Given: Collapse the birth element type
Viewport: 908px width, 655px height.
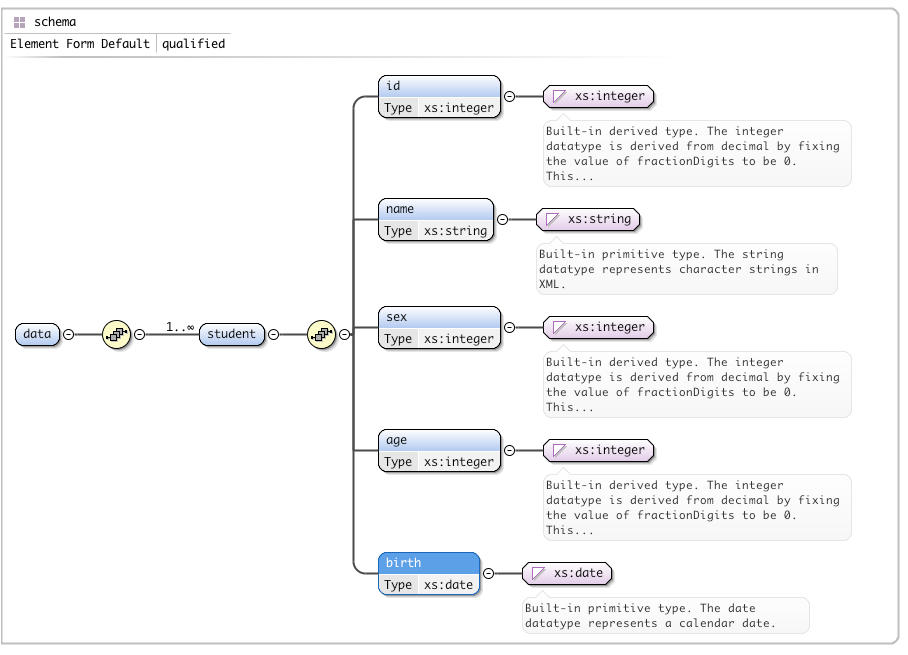Looking at the screenshot, I should (x=489, y=573).
